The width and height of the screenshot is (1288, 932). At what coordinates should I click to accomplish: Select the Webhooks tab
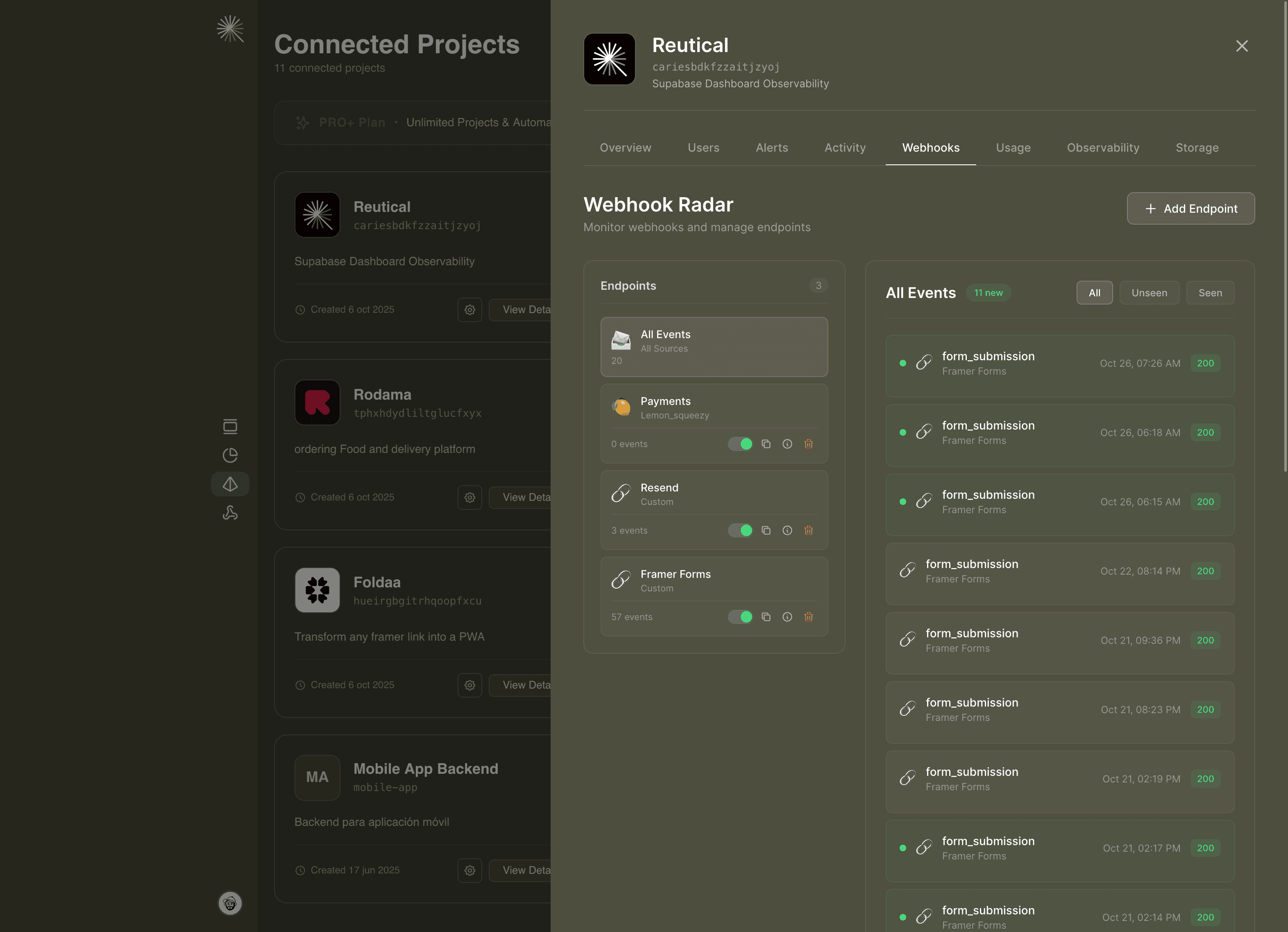tap(931, 148)
